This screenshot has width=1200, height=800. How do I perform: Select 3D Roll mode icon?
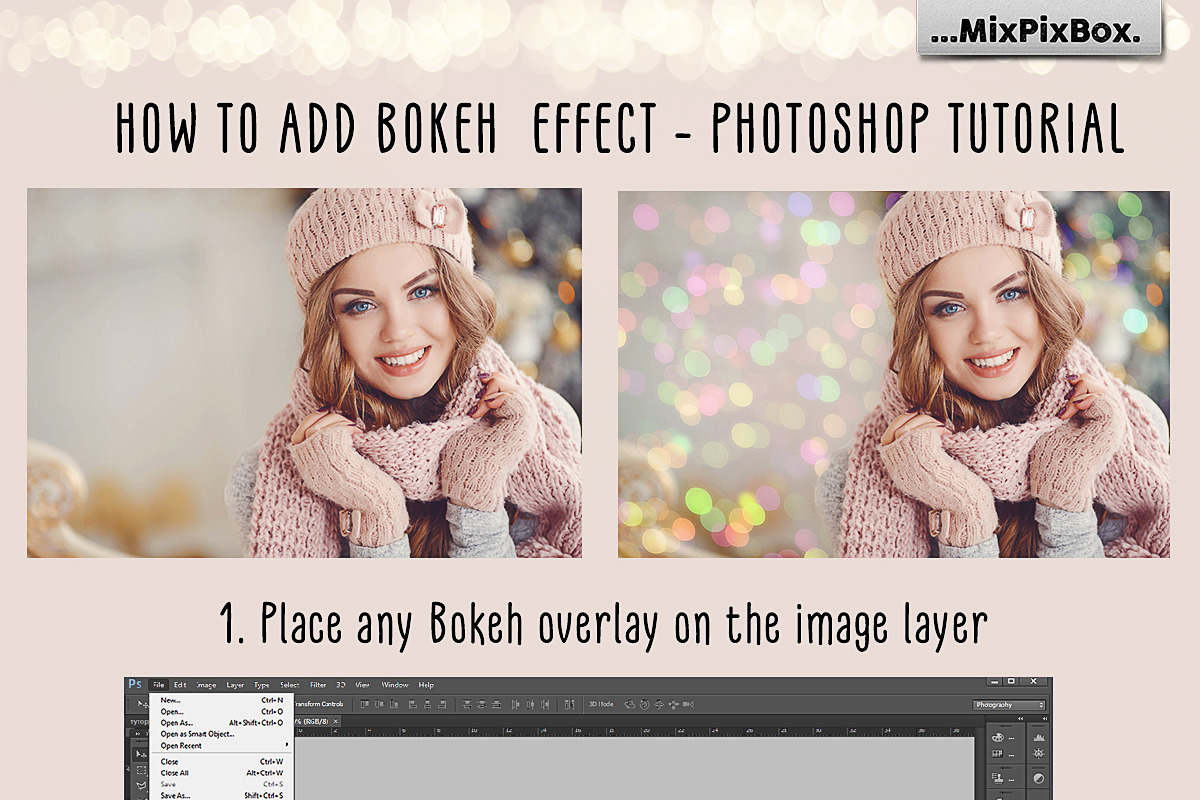click(x=645, y=704)
